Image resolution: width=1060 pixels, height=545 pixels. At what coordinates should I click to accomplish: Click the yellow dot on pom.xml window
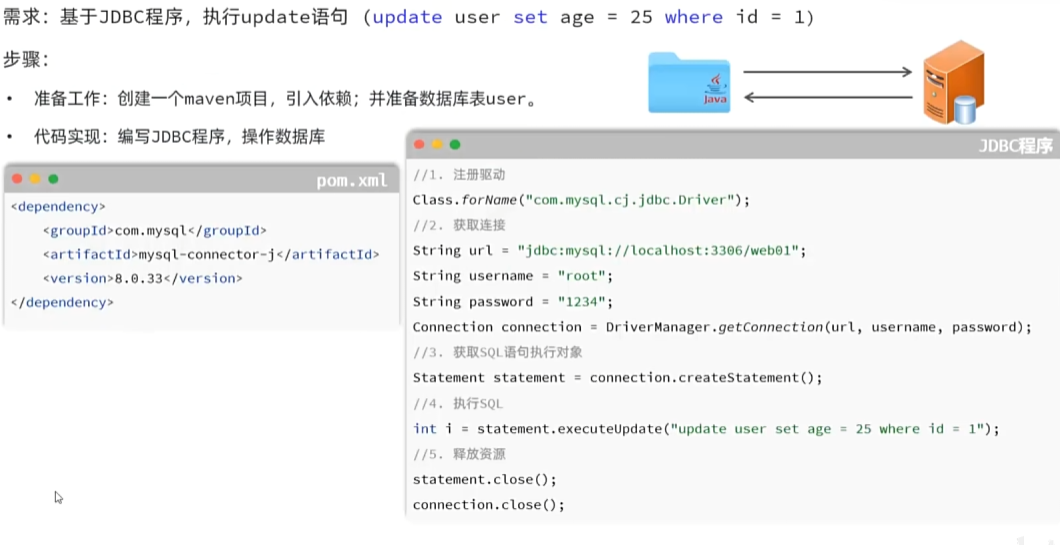35,179
